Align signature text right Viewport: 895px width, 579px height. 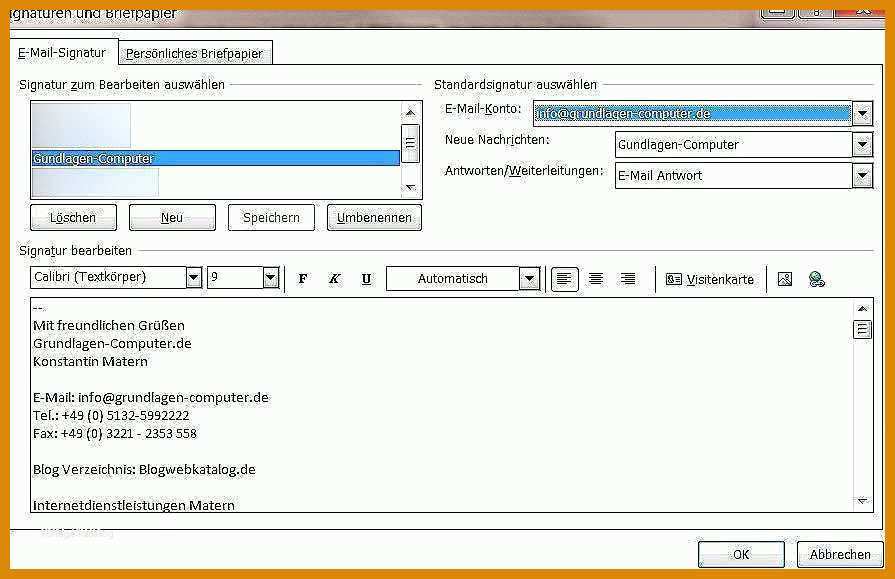click(x=628, y=279)
